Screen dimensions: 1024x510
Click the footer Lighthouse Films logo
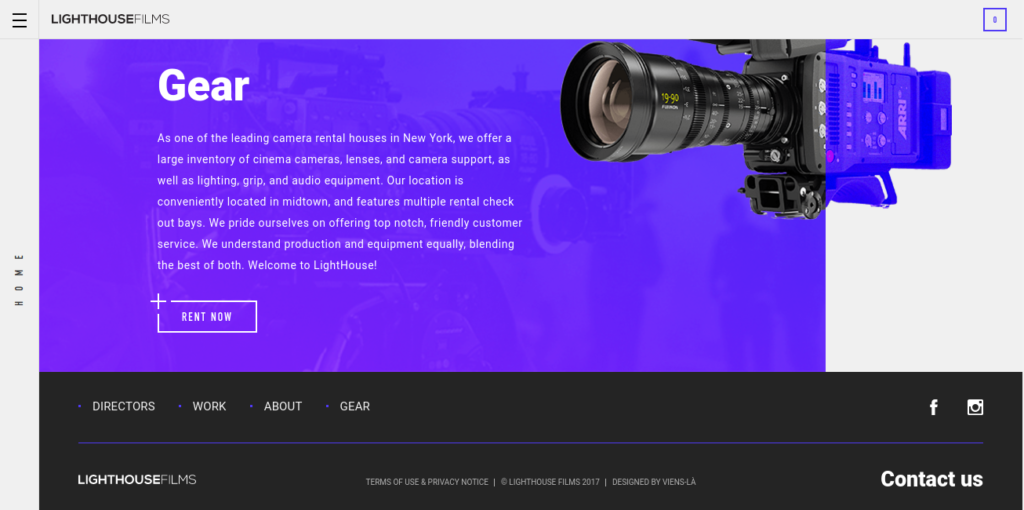(137, 480)
